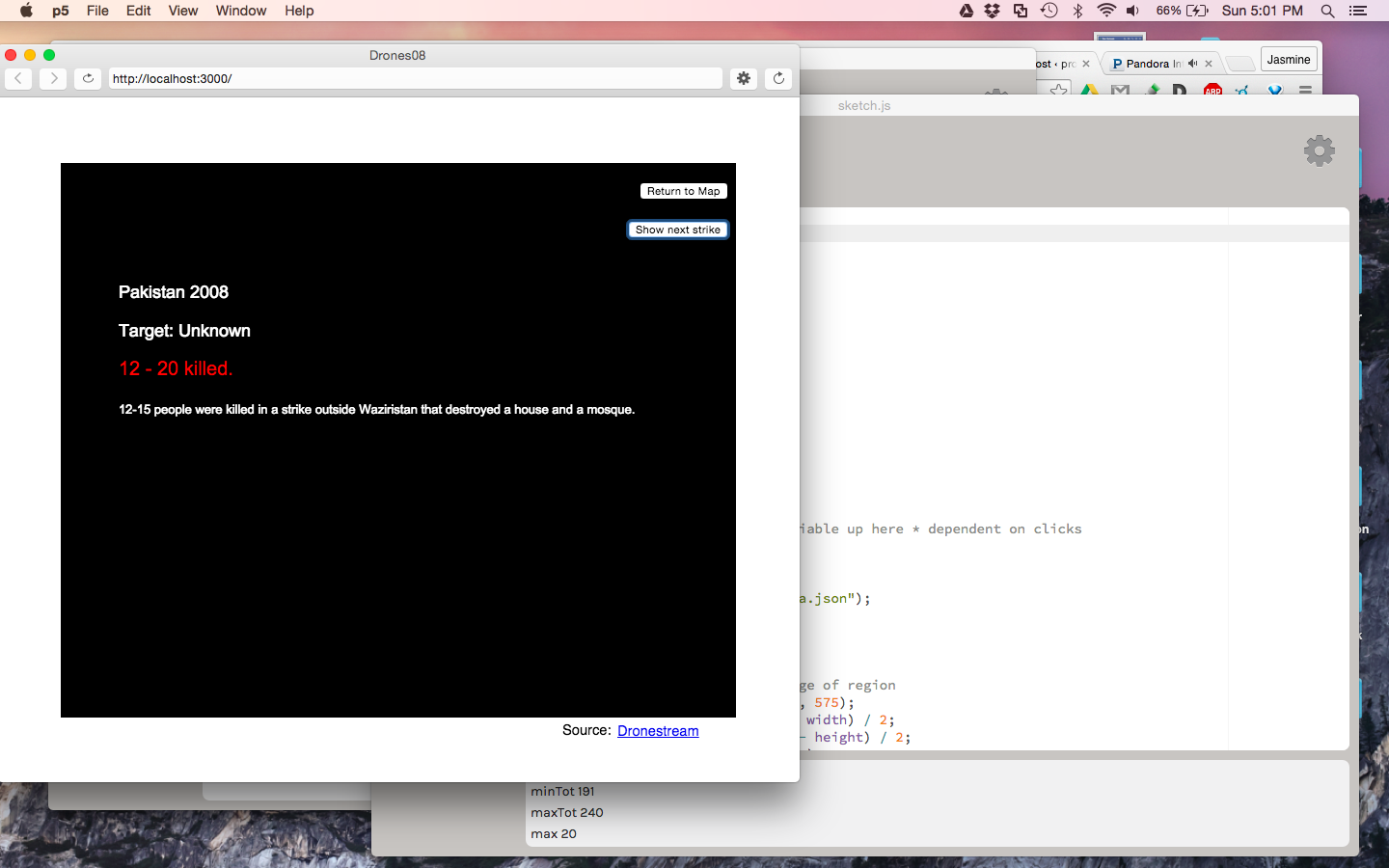
Task: Open the Wi-Fi status menu
Action: tap(1106, 11)
